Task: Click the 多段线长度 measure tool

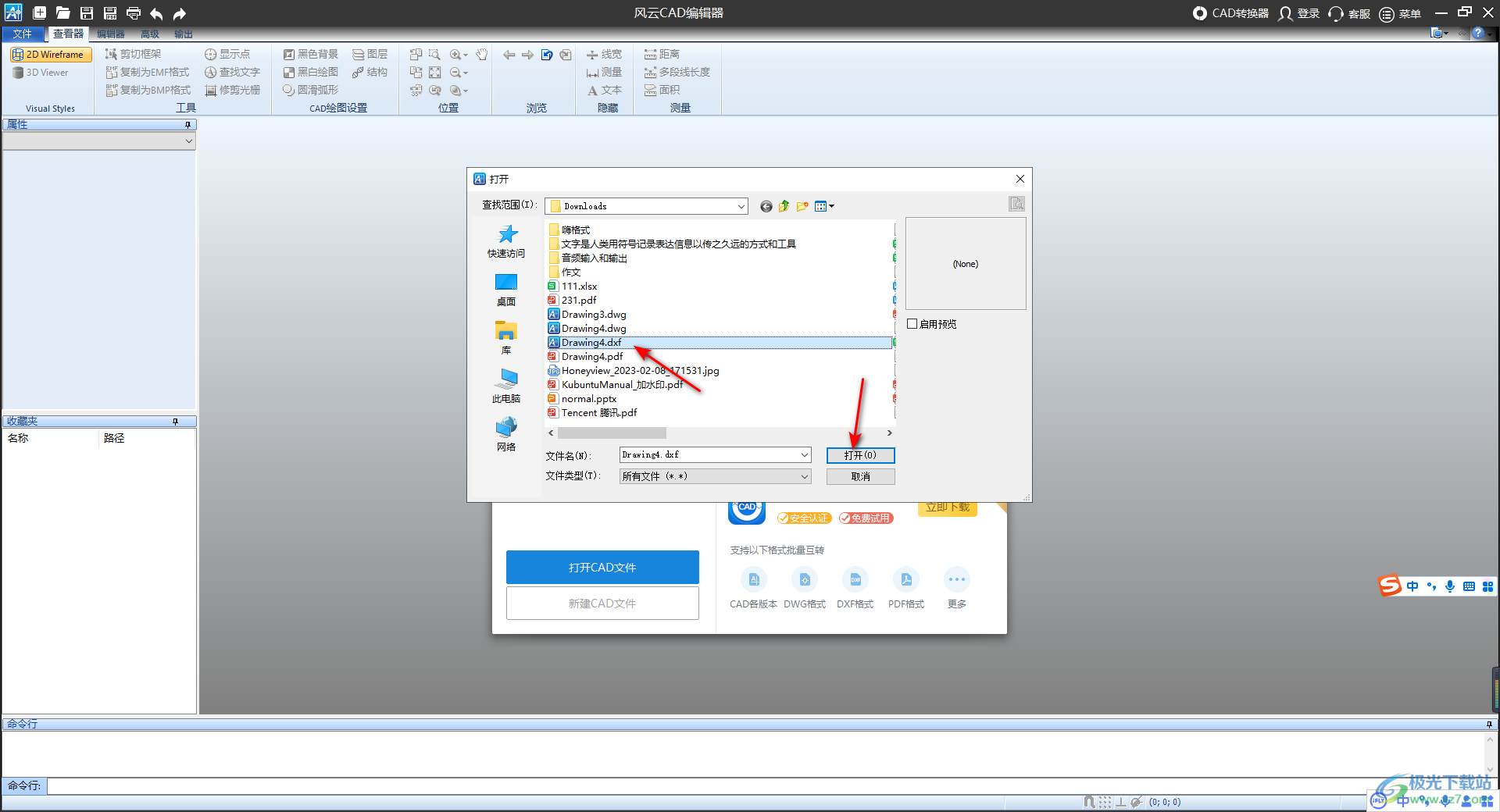Action: pyautogui.click(x=677, y=72)
